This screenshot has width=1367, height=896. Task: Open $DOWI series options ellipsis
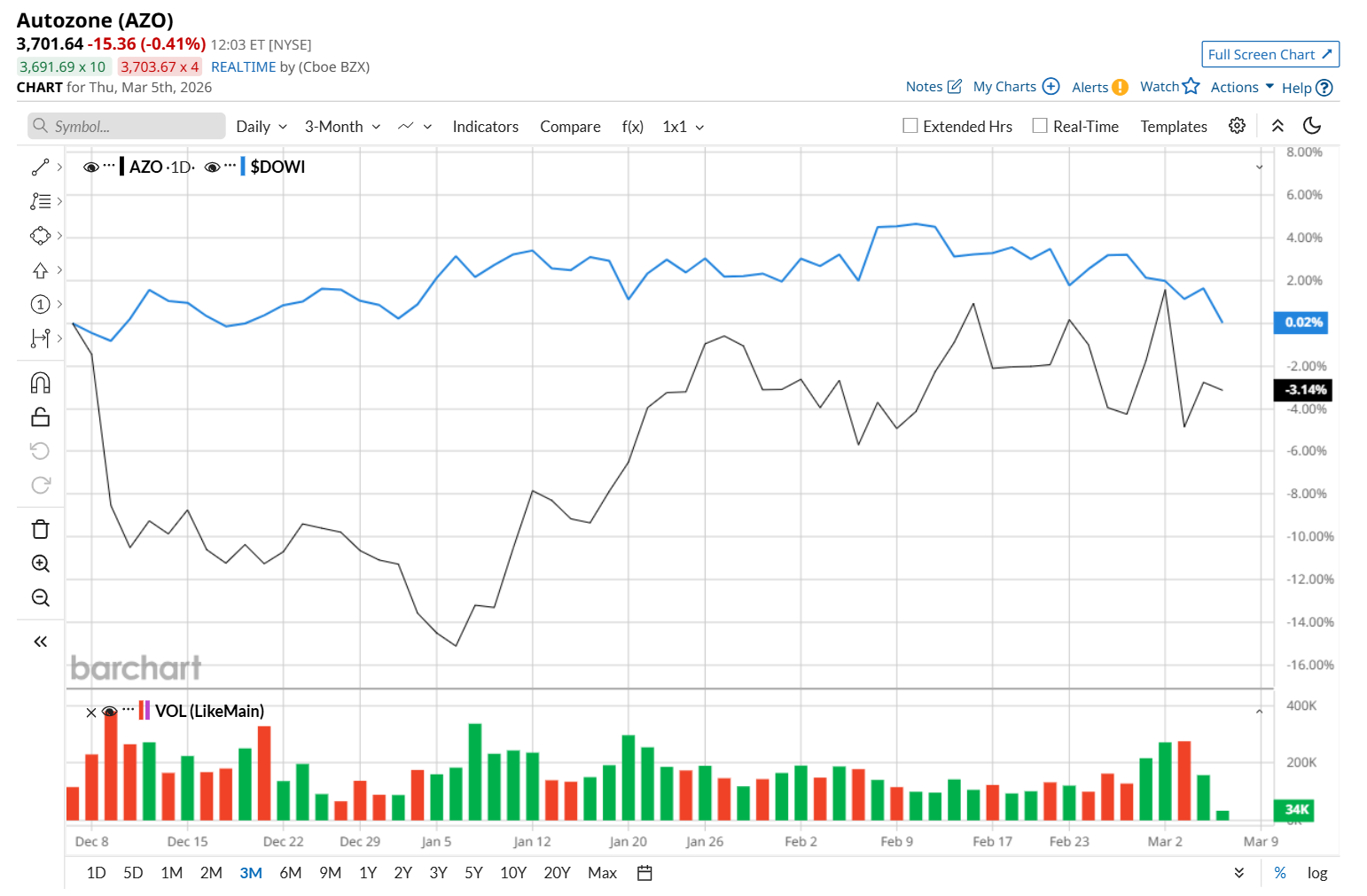click(x=230, y=166)
